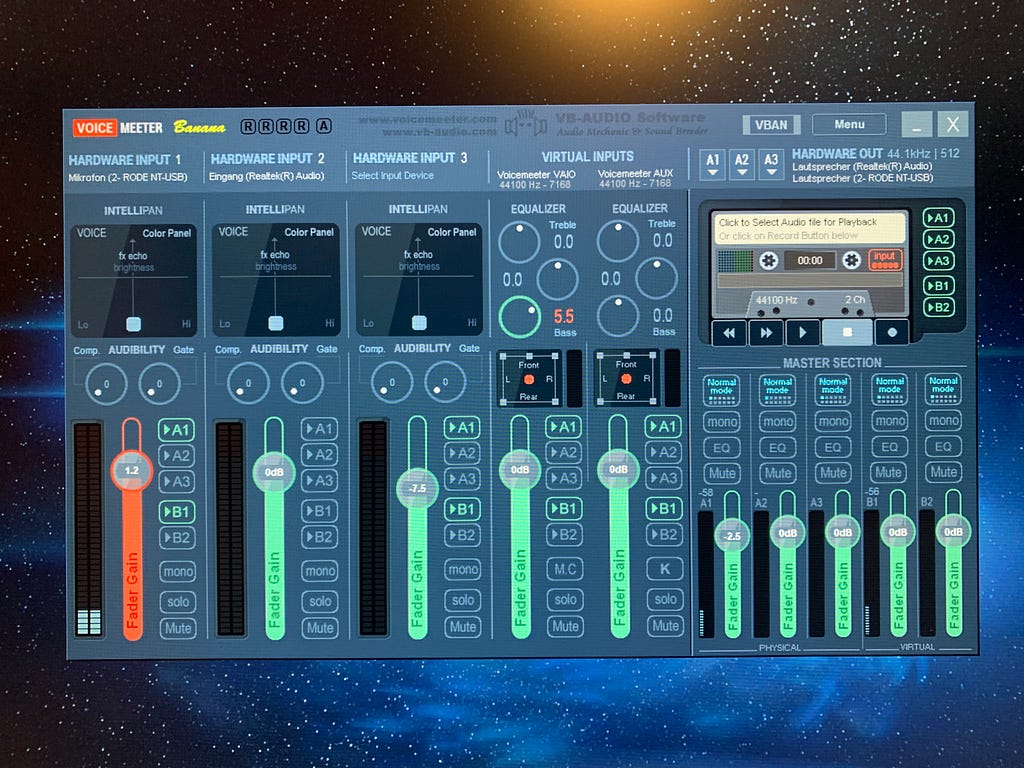Open the VBAN settings

(x=771, y=125)
